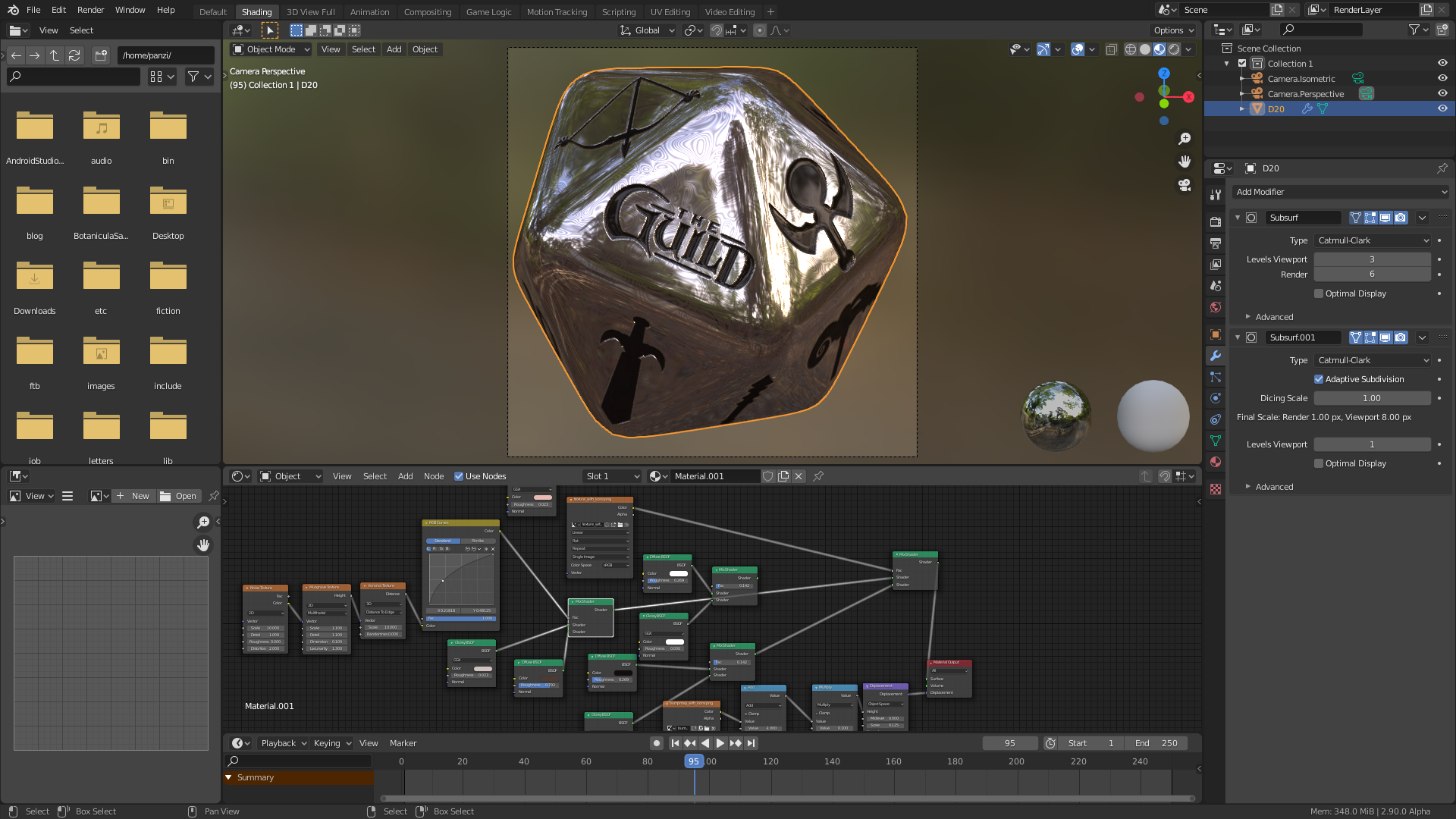This screenshot has width=1456, height=819.
Task: Switch to the UV Editing workspace tab
Action: coord(670,12)
